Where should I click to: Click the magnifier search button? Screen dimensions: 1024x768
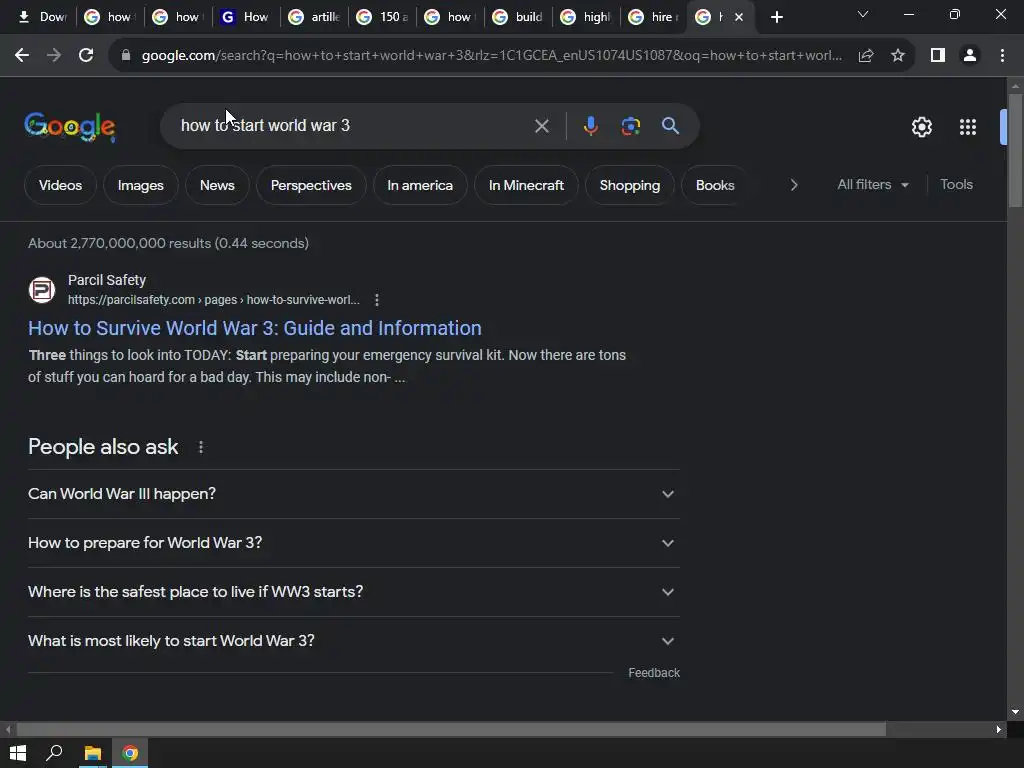pos(670,125)
